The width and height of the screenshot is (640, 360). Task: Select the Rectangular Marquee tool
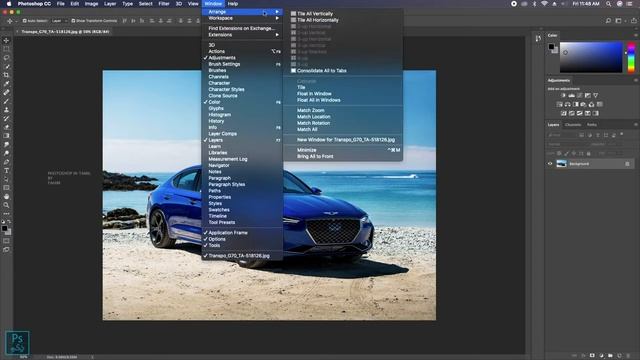[x=6, y=49]
